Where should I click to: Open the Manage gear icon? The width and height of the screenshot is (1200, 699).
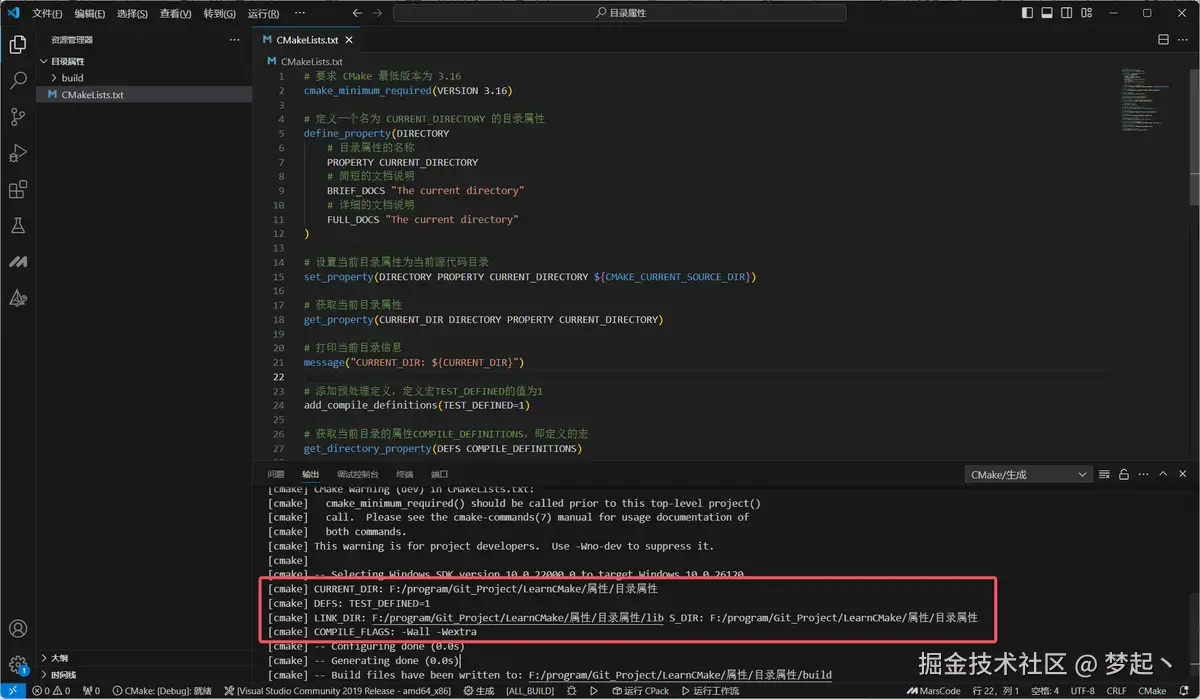pyautogui.click(x=17, y=664)
